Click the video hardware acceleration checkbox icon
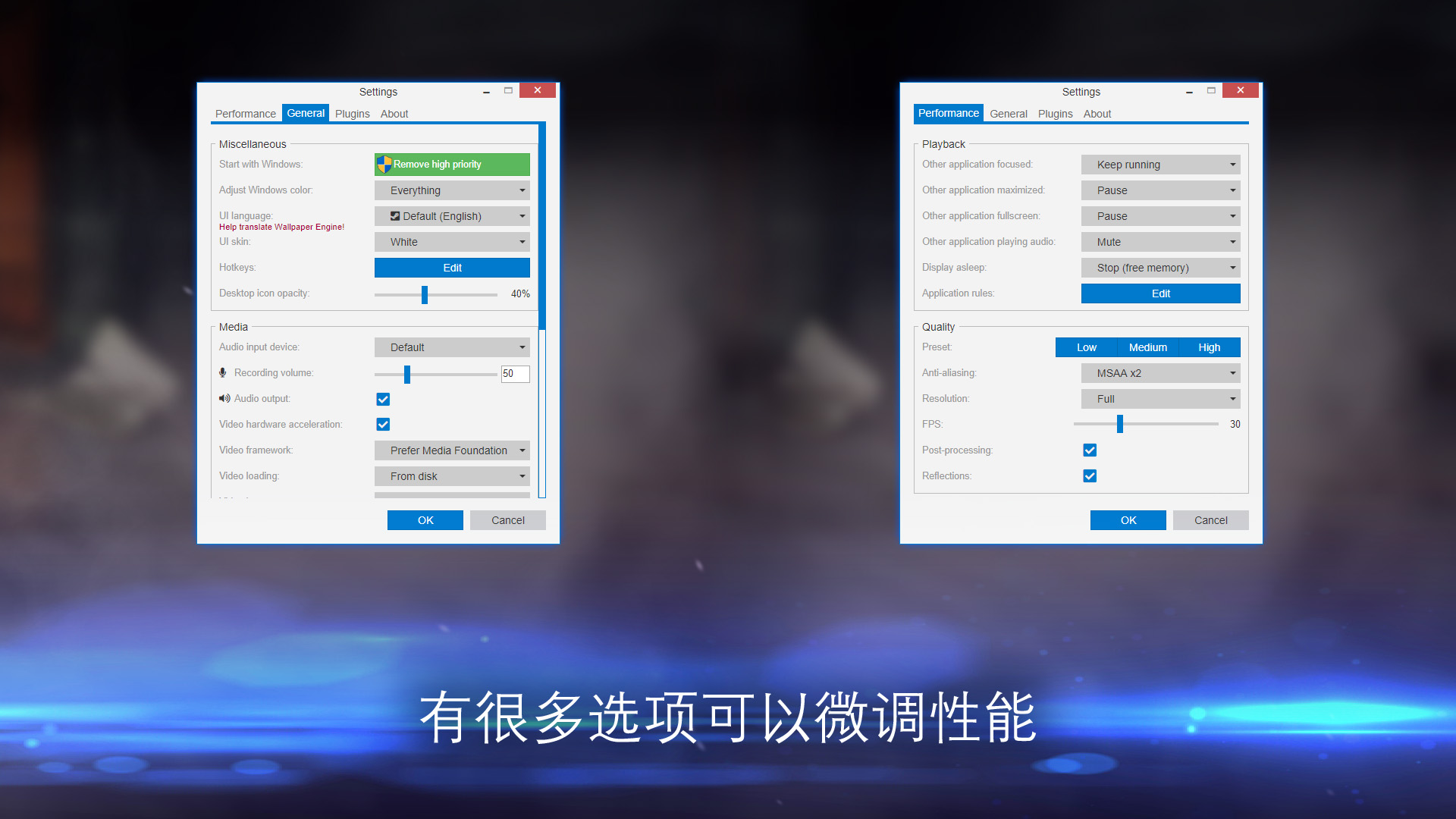This screenshot has width=1456, height=819. click(382, 424)
